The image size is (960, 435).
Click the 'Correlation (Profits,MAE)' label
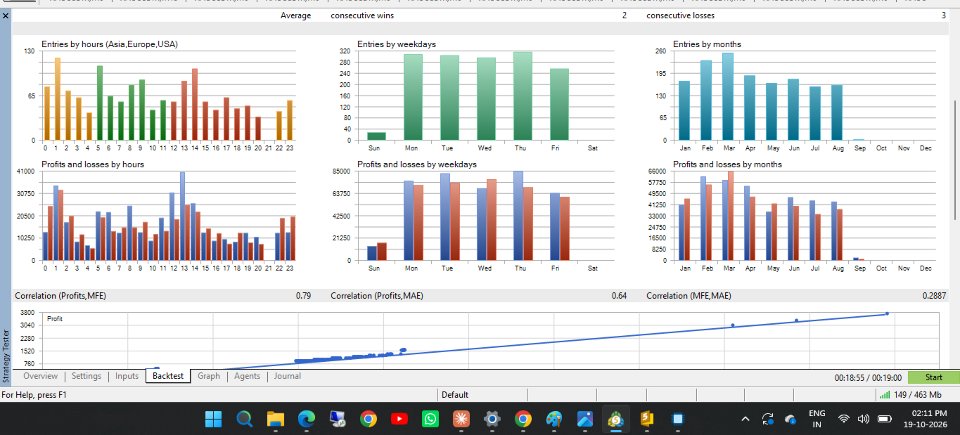pos(377,295)
